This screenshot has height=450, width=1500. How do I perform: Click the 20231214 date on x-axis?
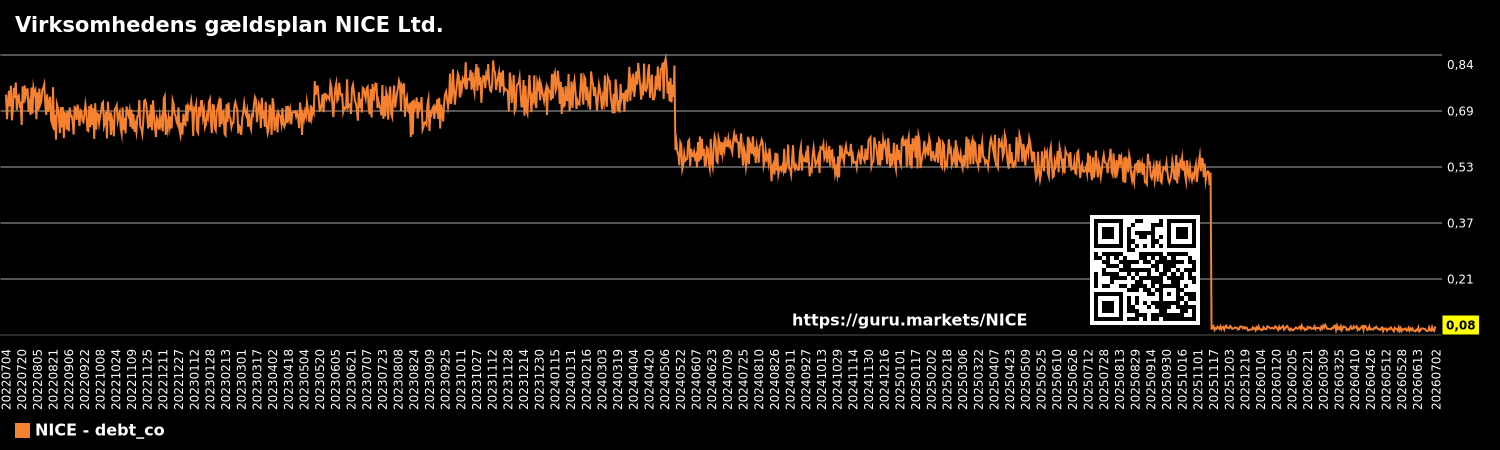point(524,378)
